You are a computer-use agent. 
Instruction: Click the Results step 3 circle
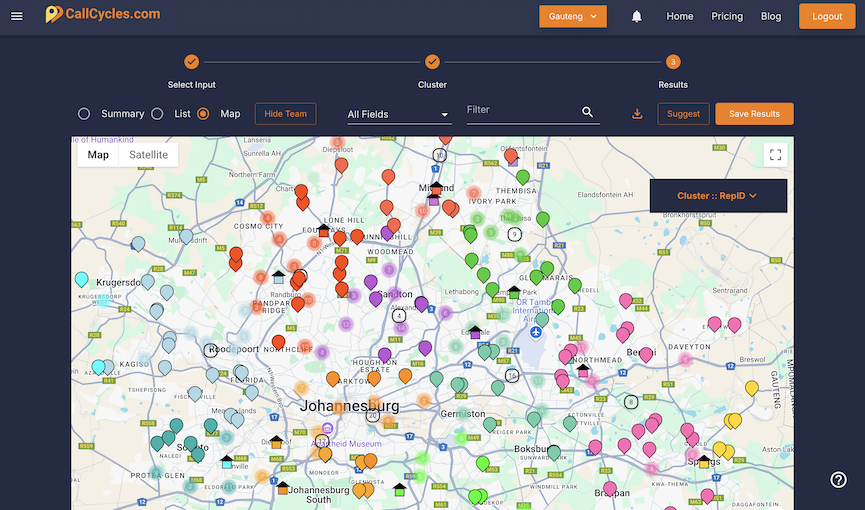(673, 62)
